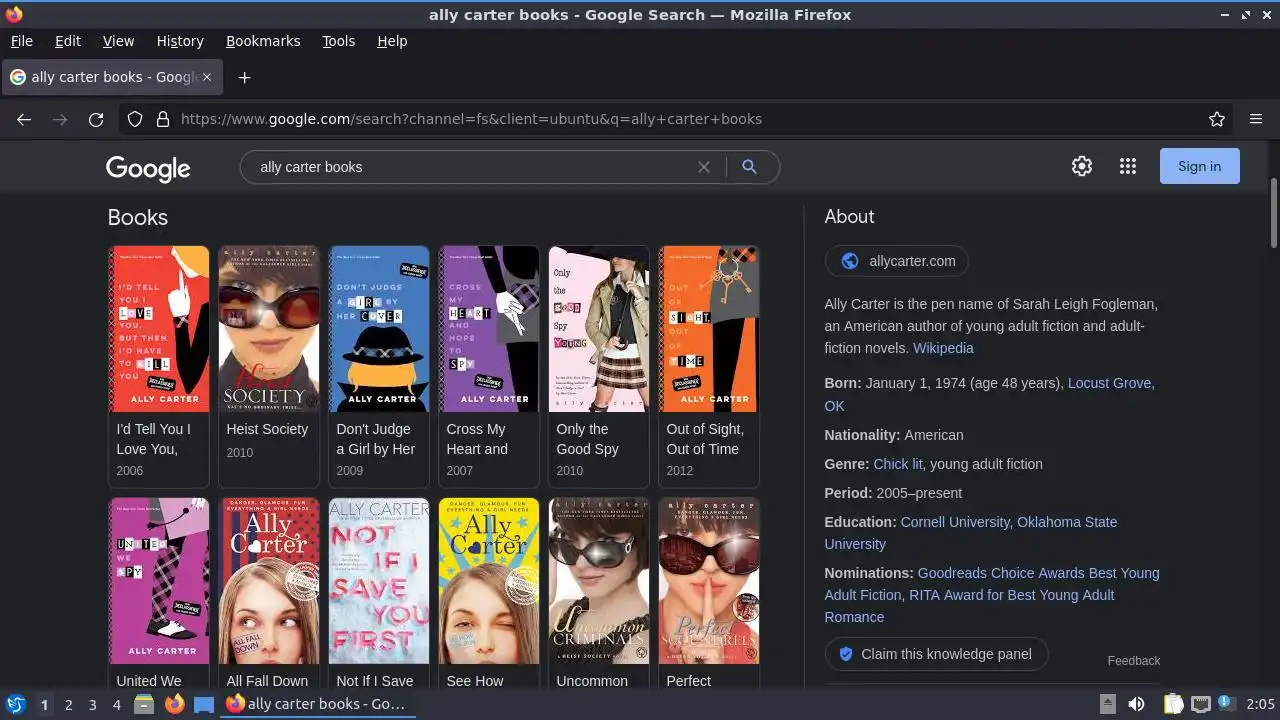
Task: Open the View menu
Action: tap(118, 41)
